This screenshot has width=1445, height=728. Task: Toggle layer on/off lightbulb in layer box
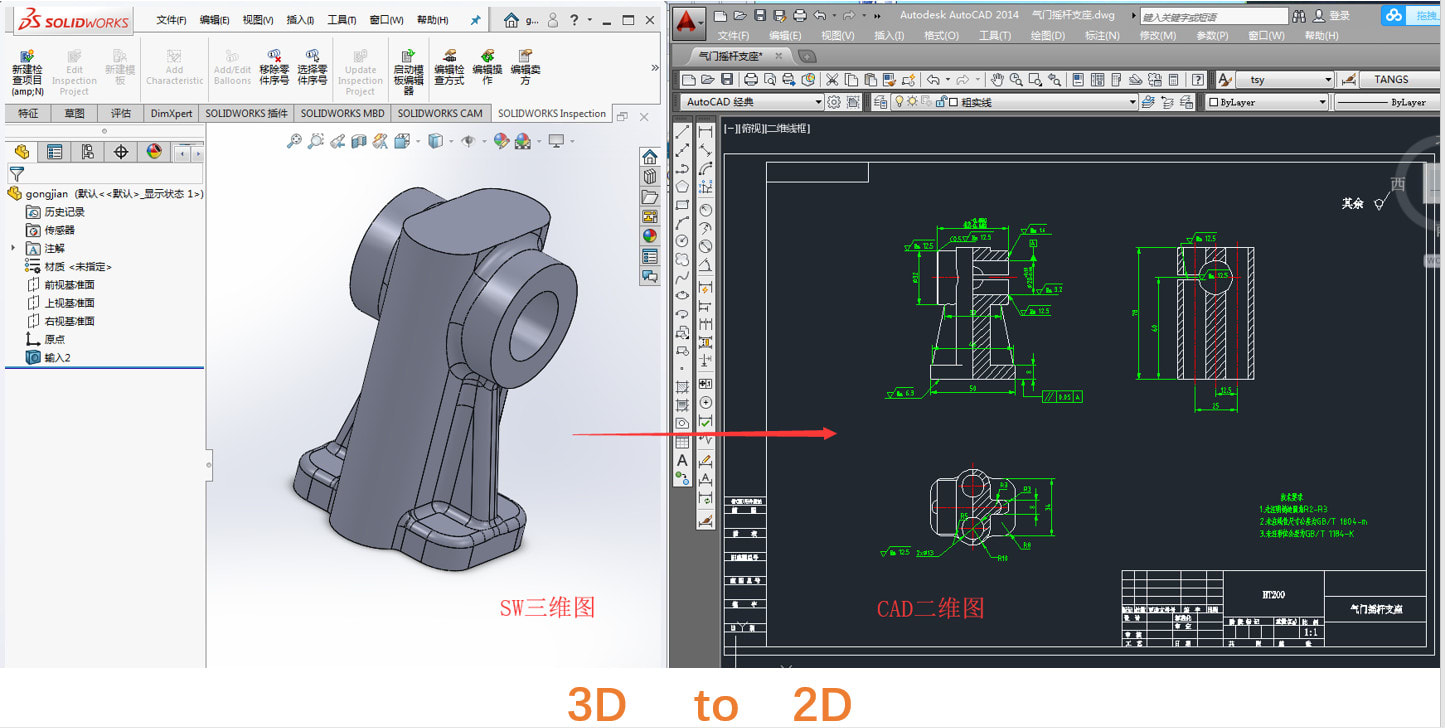(899, 102)
